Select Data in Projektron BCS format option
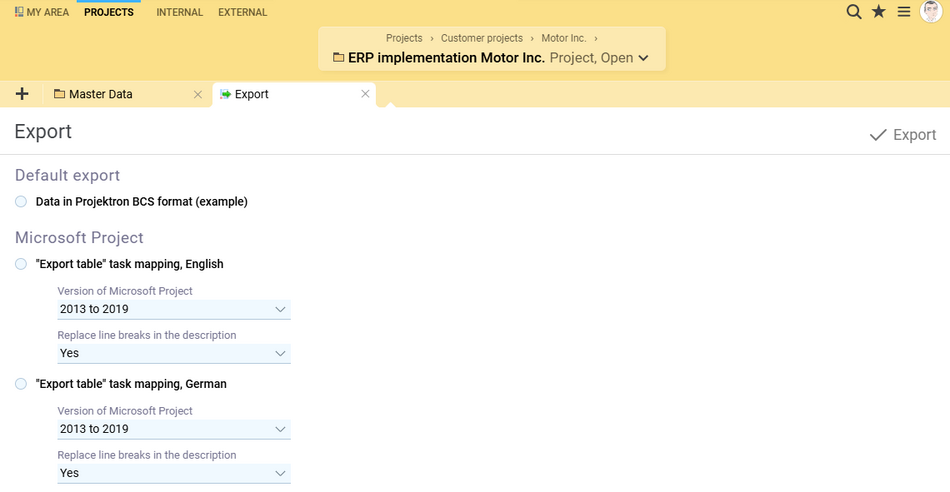The height and width of the screenshot is (492, 950). coord(21,202)
